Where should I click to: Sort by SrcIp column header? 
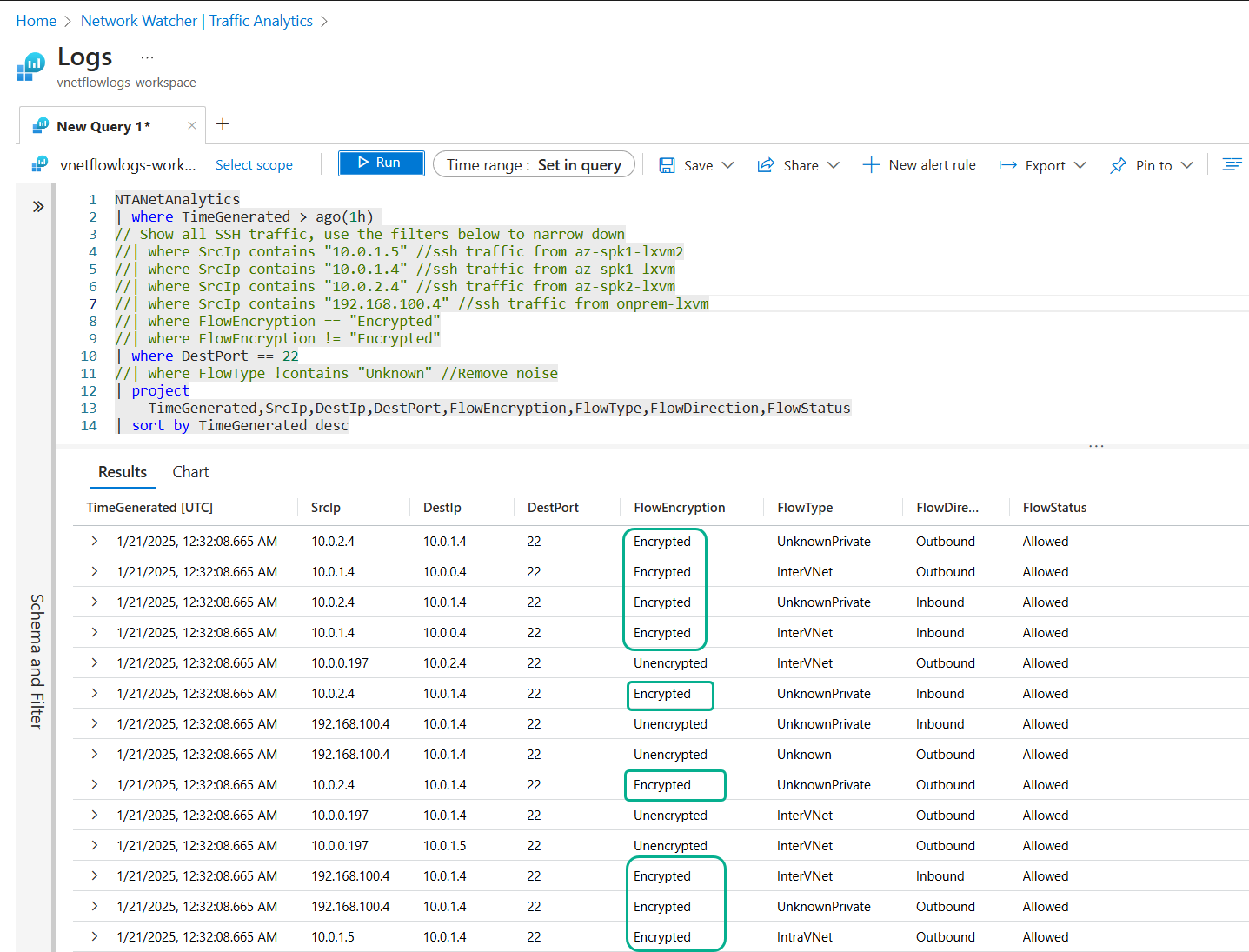326,508
